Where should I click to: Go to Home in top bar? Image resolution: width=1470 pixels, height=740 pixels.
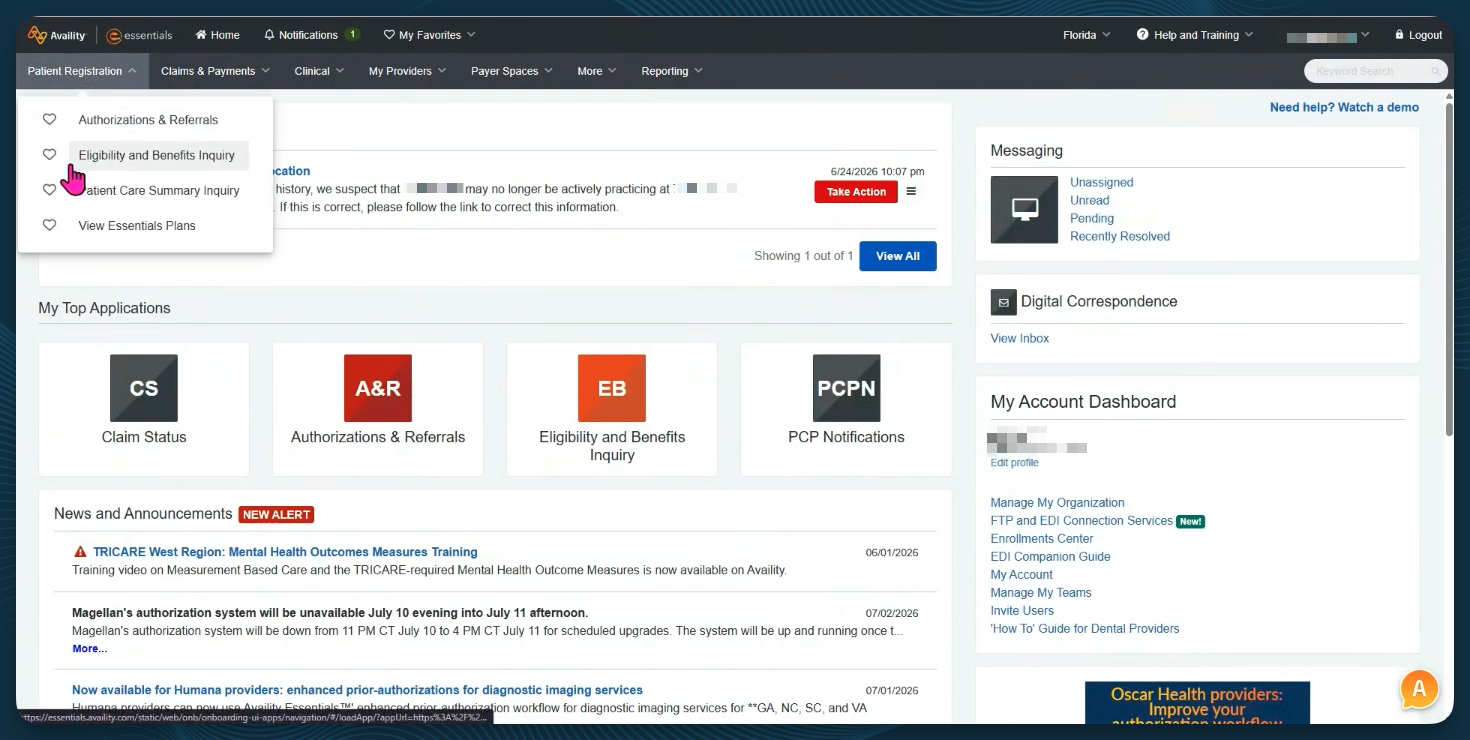[x=217, y=35]
